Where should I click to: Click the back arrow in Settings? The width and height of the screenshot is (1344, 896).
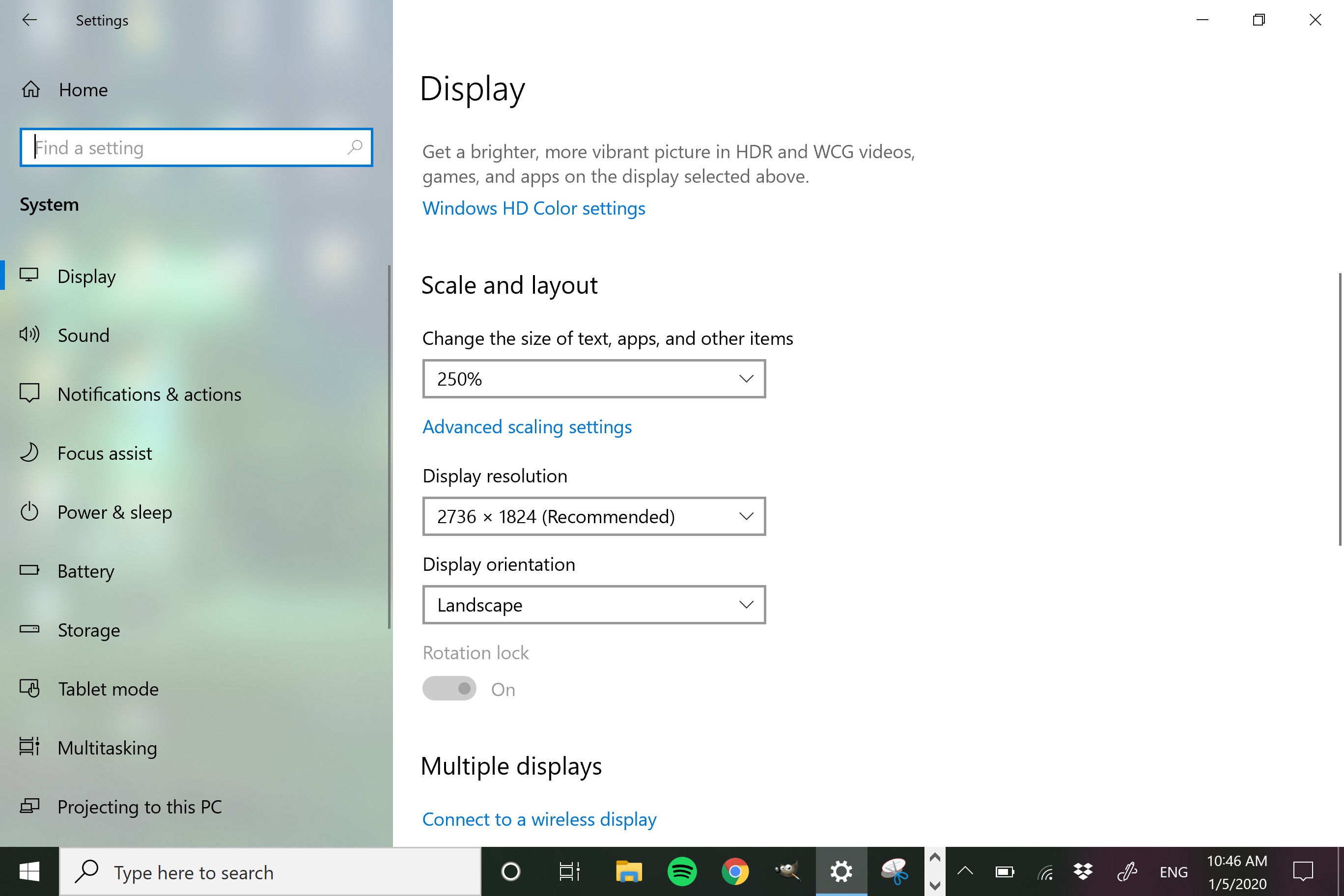pos(29,20)
